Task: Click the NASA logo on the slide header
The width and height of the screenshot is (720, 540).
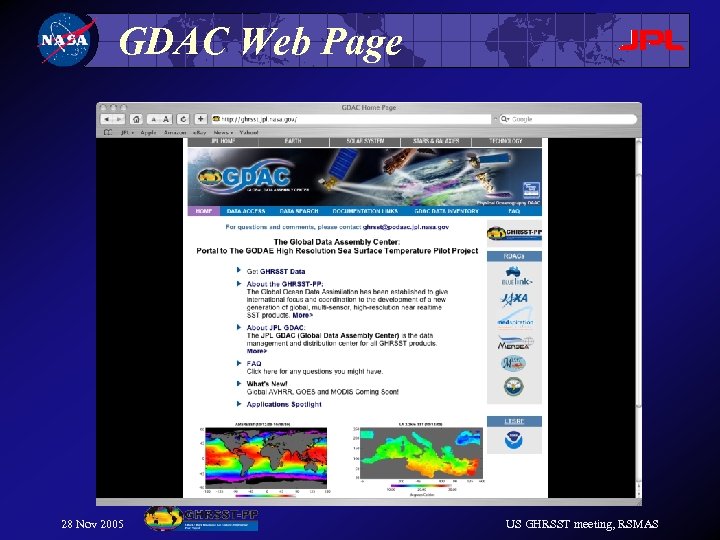Action: (x=68, y=40)
